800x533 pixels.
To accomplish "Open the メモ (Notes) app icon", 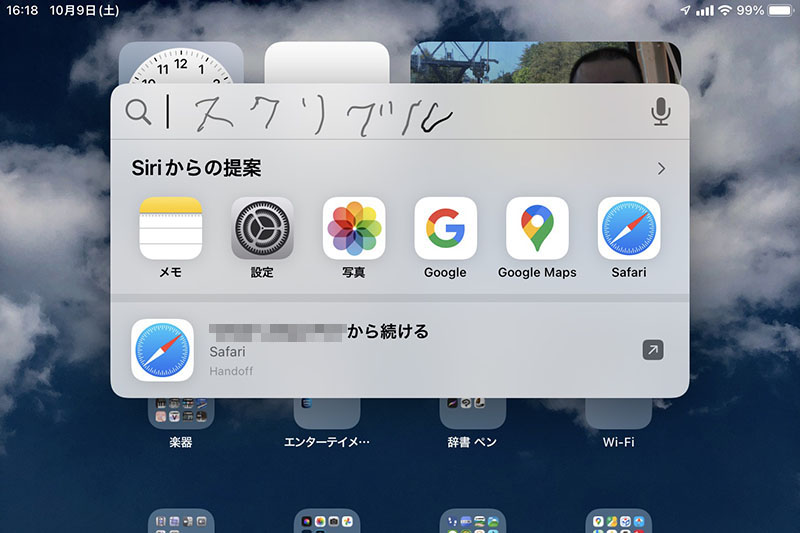I will pos(170,228).
